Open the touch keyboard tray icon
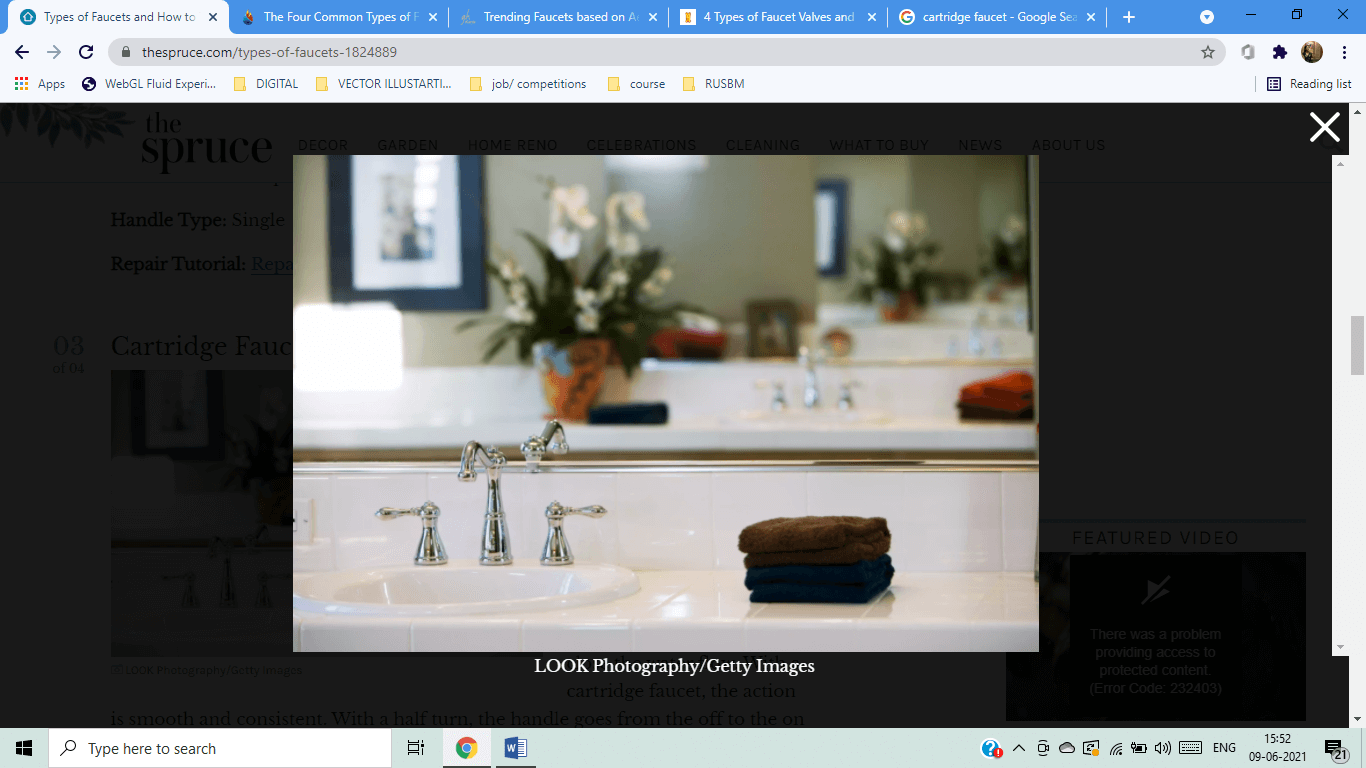This screenshot has width=1366, height=768. [1190, 748]
